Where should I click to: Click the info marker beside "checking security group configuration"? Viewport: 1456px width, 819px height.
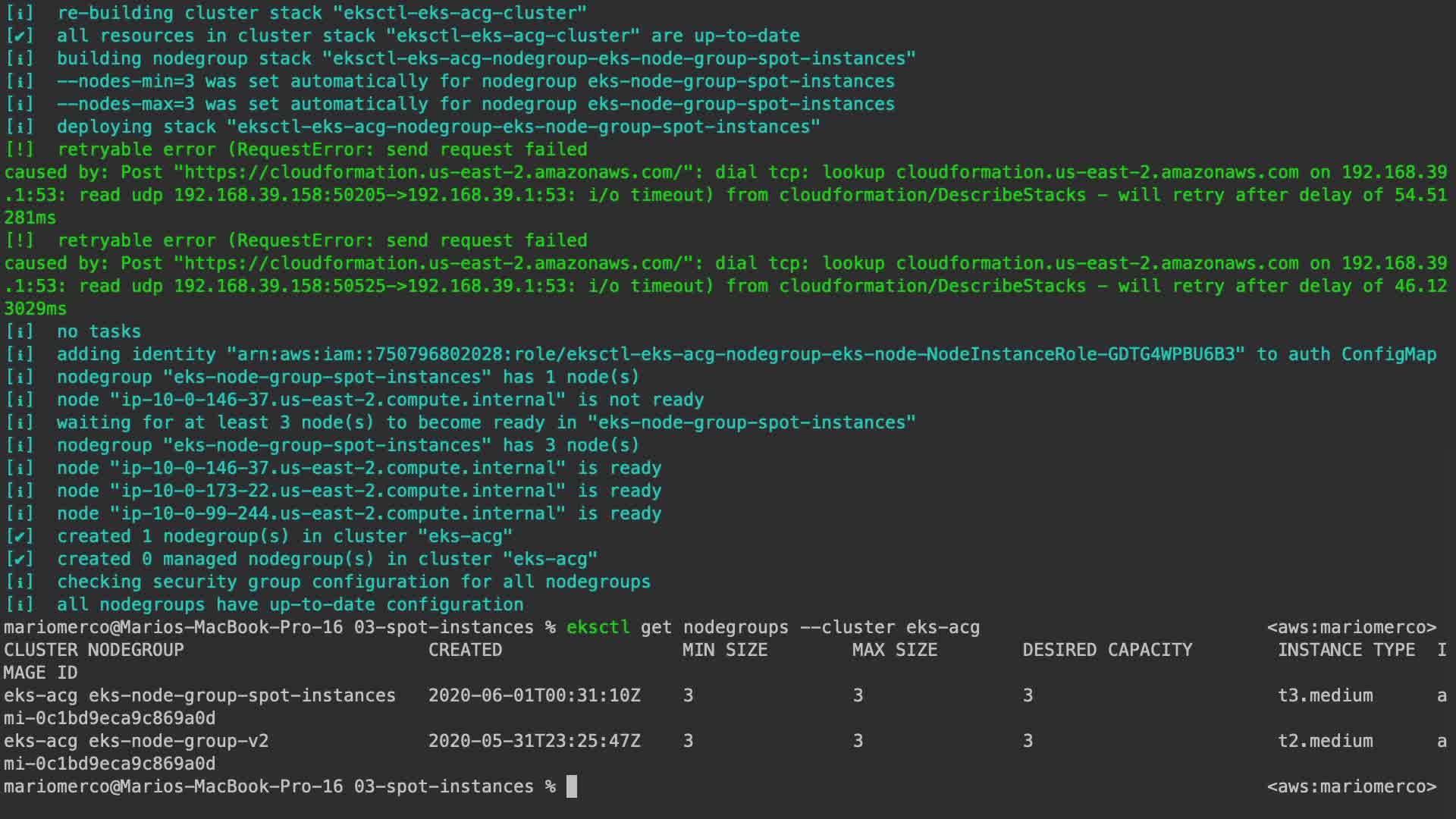tap(20, 582)
